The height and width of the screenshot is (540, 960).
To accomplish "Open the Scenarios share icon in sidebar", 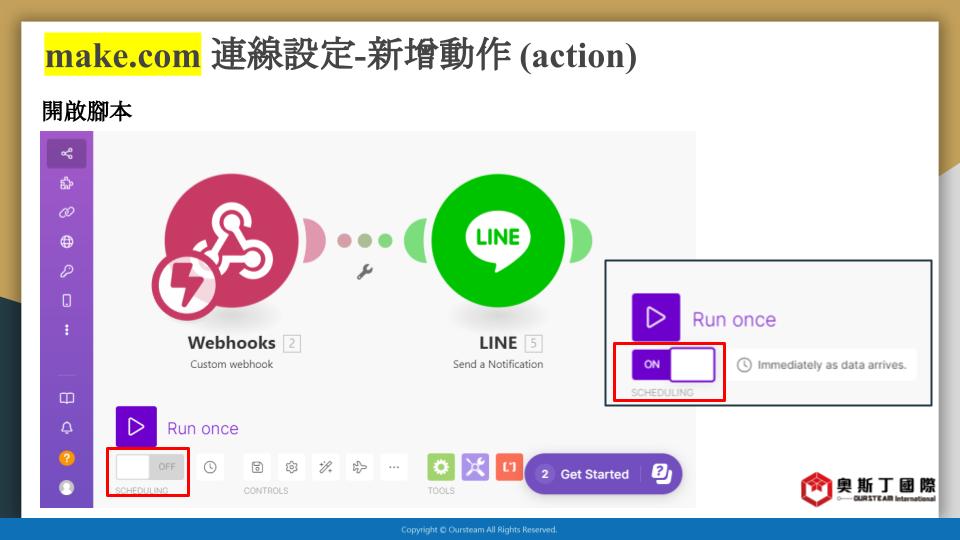I will click(67, 153).
